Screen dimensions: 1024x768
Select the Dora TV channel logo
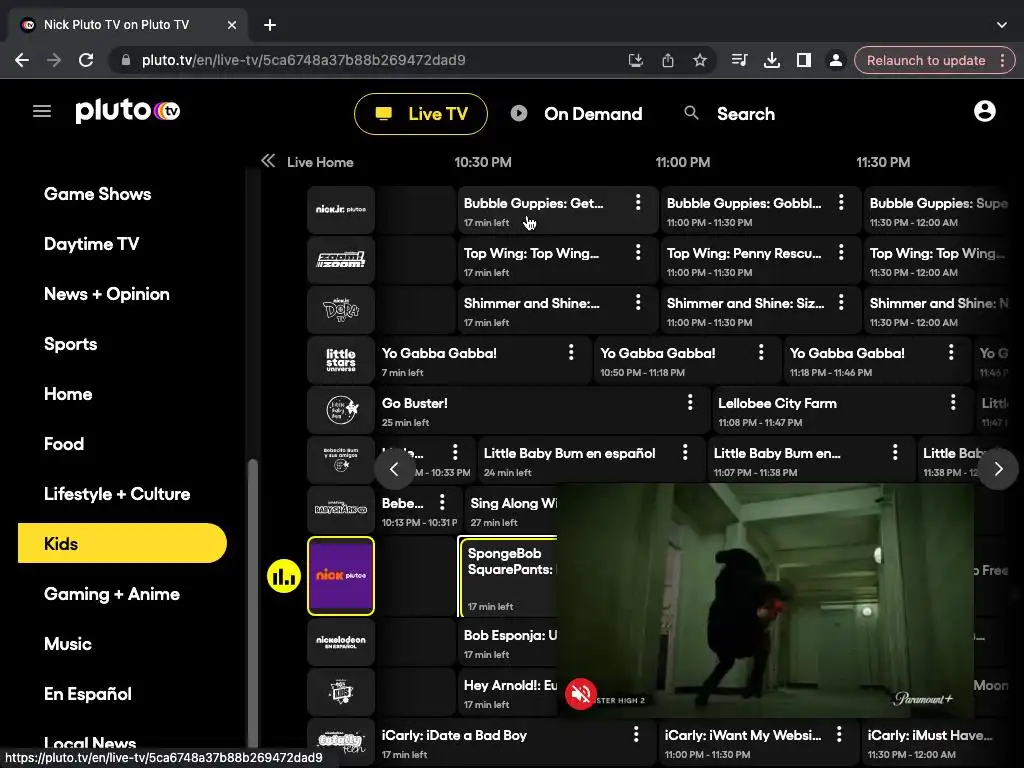point(341,310)
